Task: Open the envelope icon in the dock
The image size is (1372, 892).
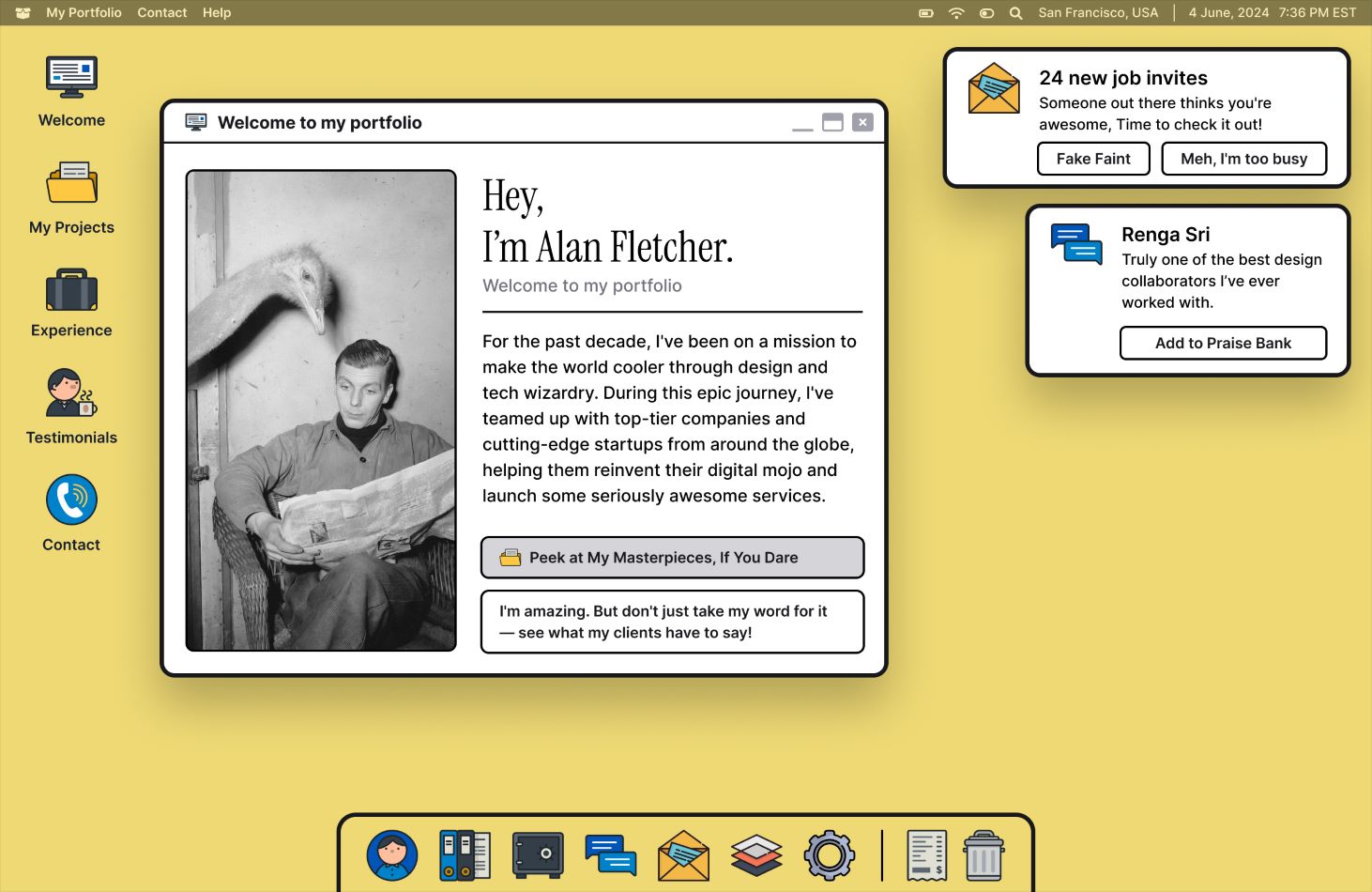Action: tap(683, 855)
